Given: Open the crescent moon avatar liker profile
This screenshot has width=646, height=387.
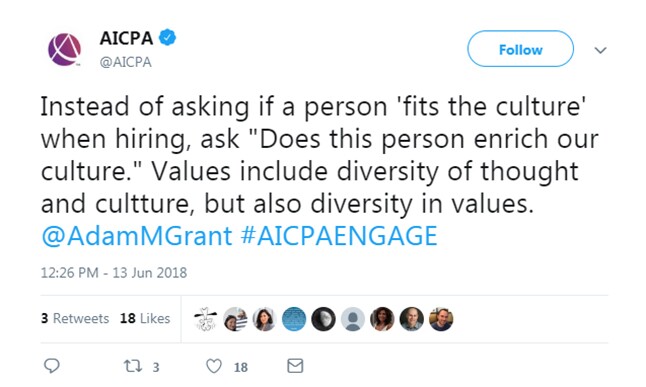Looking at the screenshot, I should click(323, 319).
